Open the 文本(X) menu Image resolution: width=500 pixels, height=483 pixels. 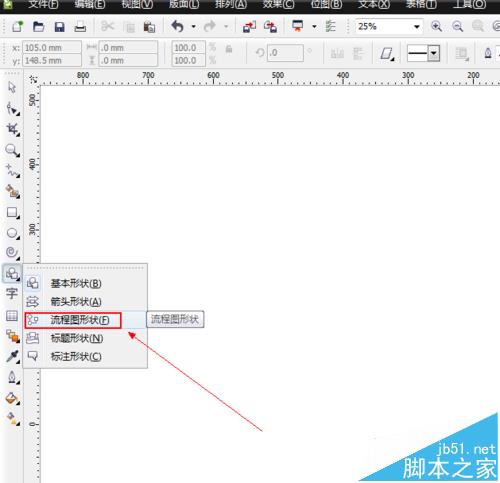tap(374, 4)
